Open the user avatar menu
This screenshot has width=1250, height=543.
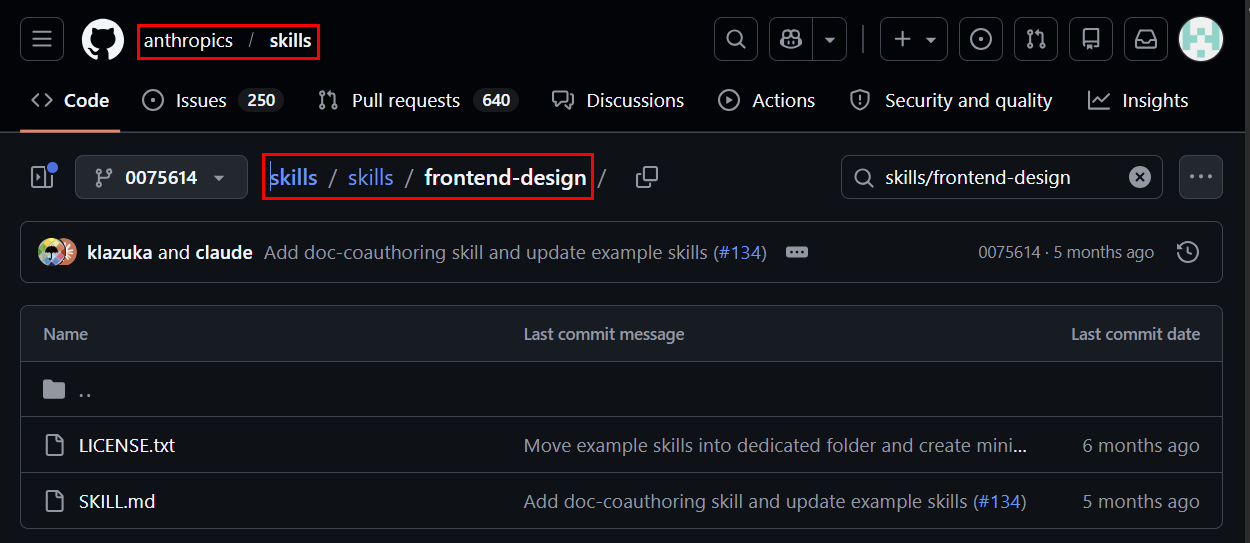pos(1201,39)
